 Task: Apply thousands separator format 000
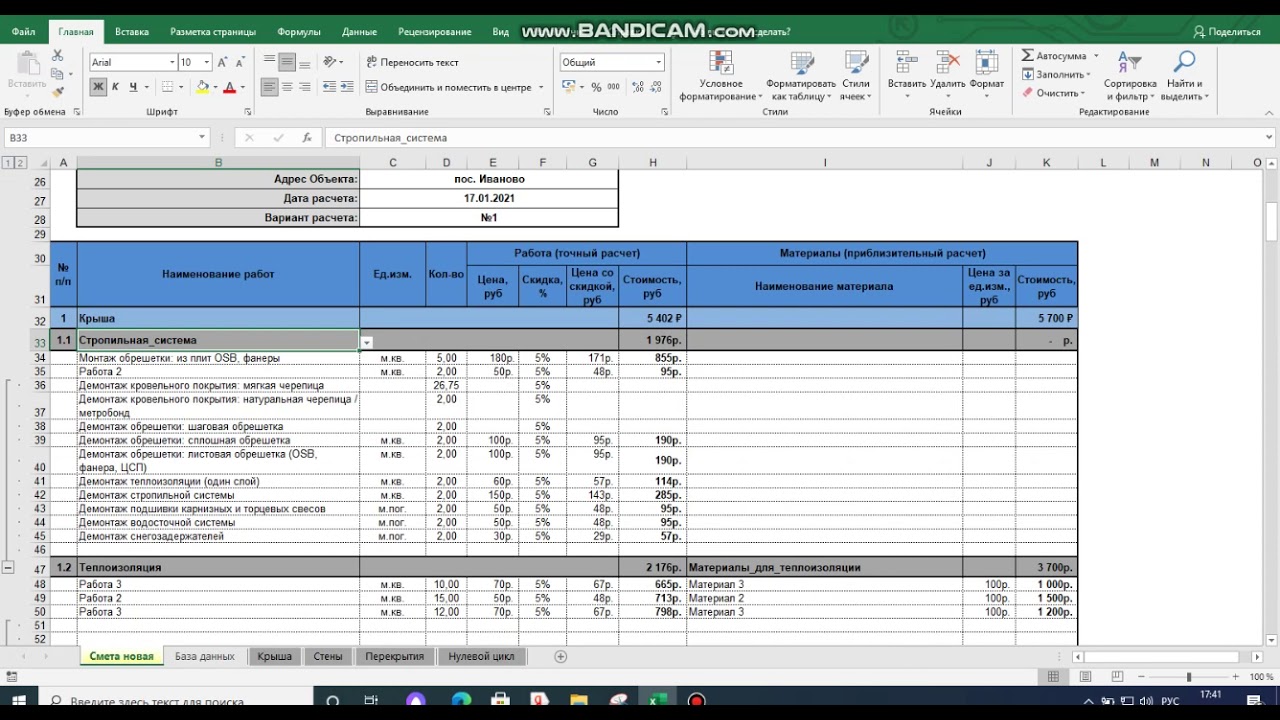[x=613, y=87]
